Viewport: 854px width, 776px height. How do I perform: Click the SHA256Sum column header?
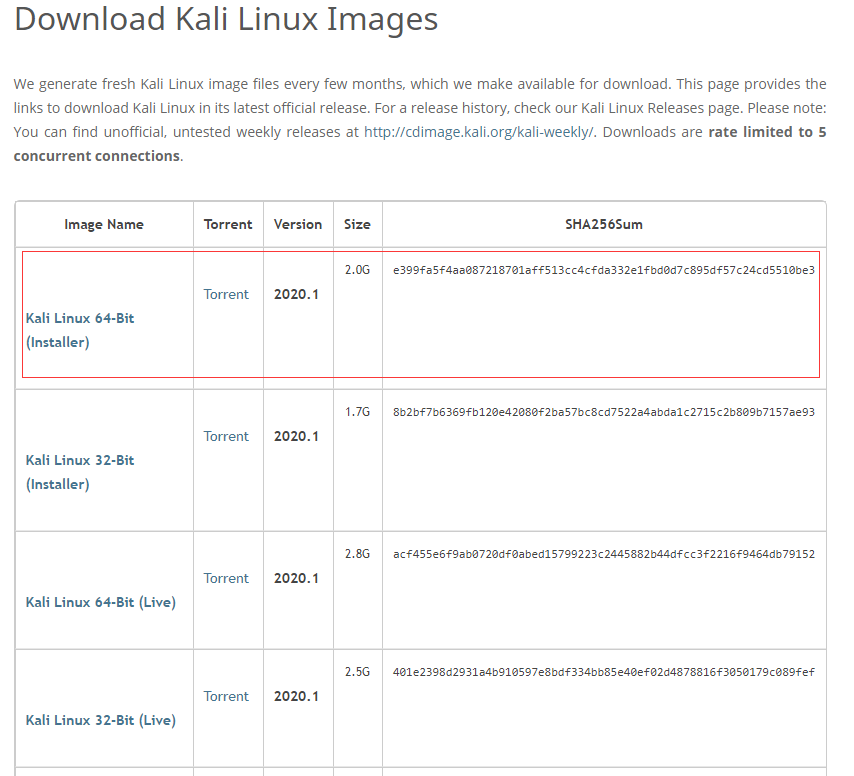point(604,224)
